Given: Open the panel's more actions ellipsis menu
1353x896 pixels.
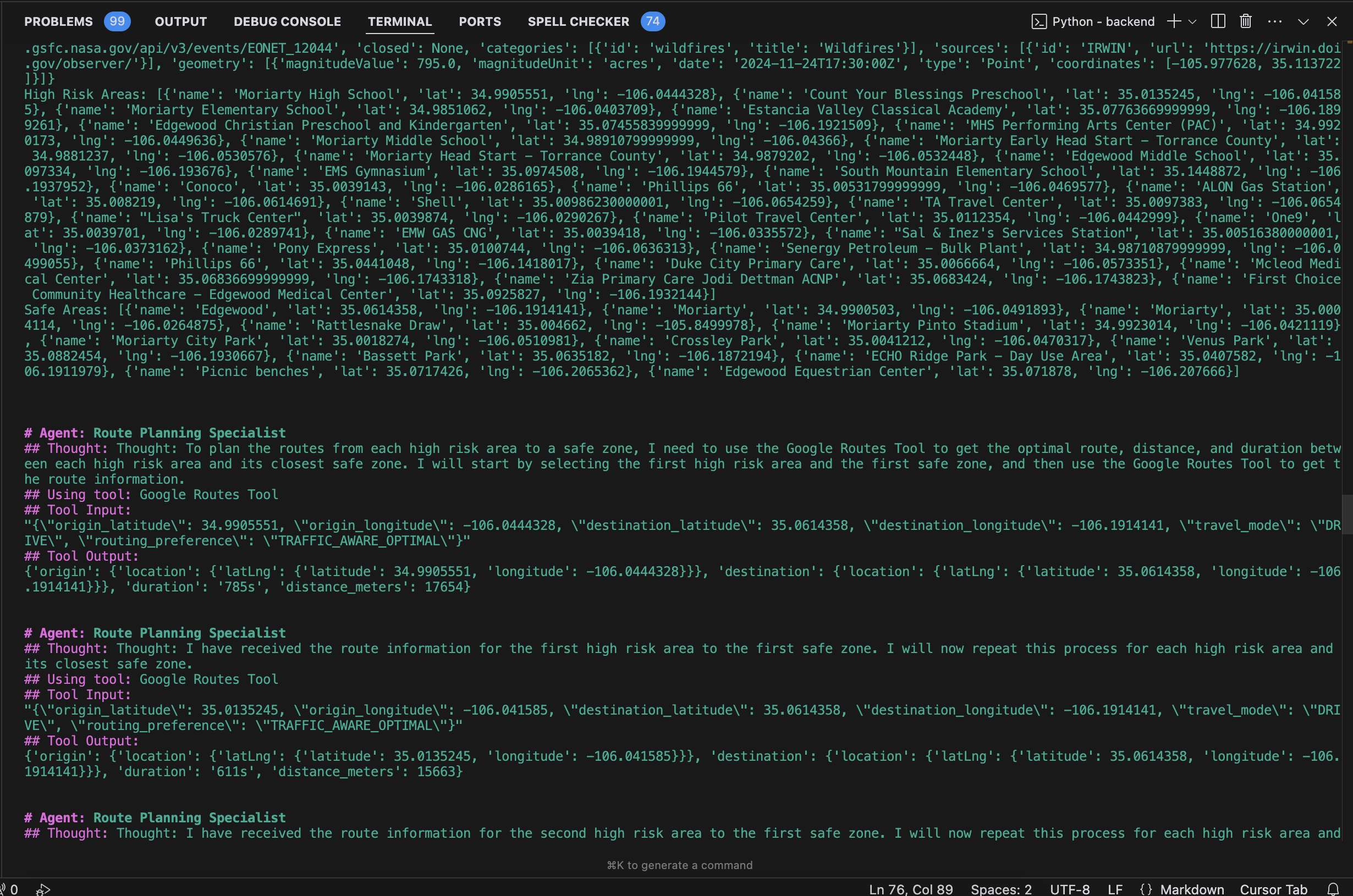Looking at the screenshot, I should (x=1275, y=22).
